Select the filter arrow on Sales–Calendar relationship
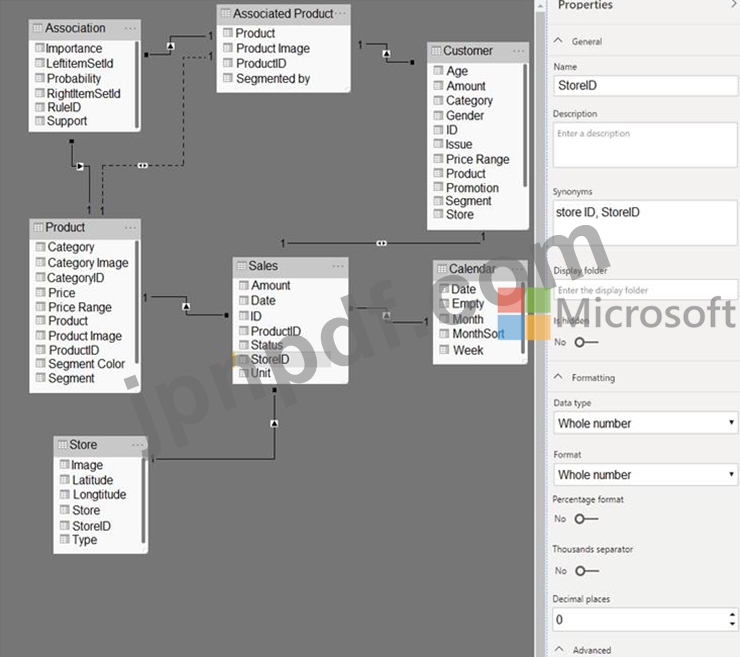The image size is (740, 657). coord(386,315)
